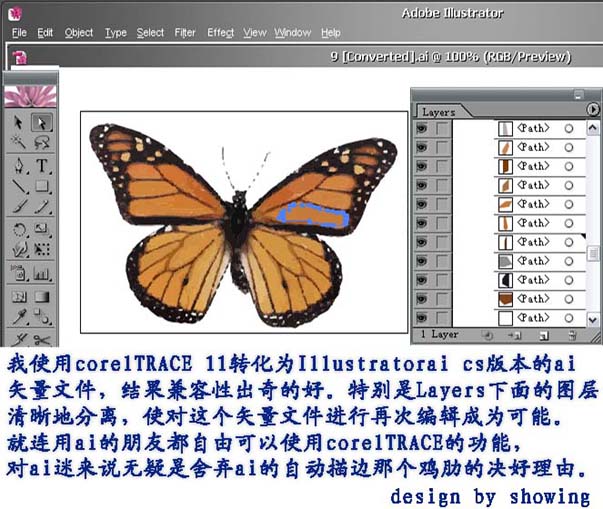Toggle lock box for the thin dark line Path
Screen dimensions: 603x509
443,242
